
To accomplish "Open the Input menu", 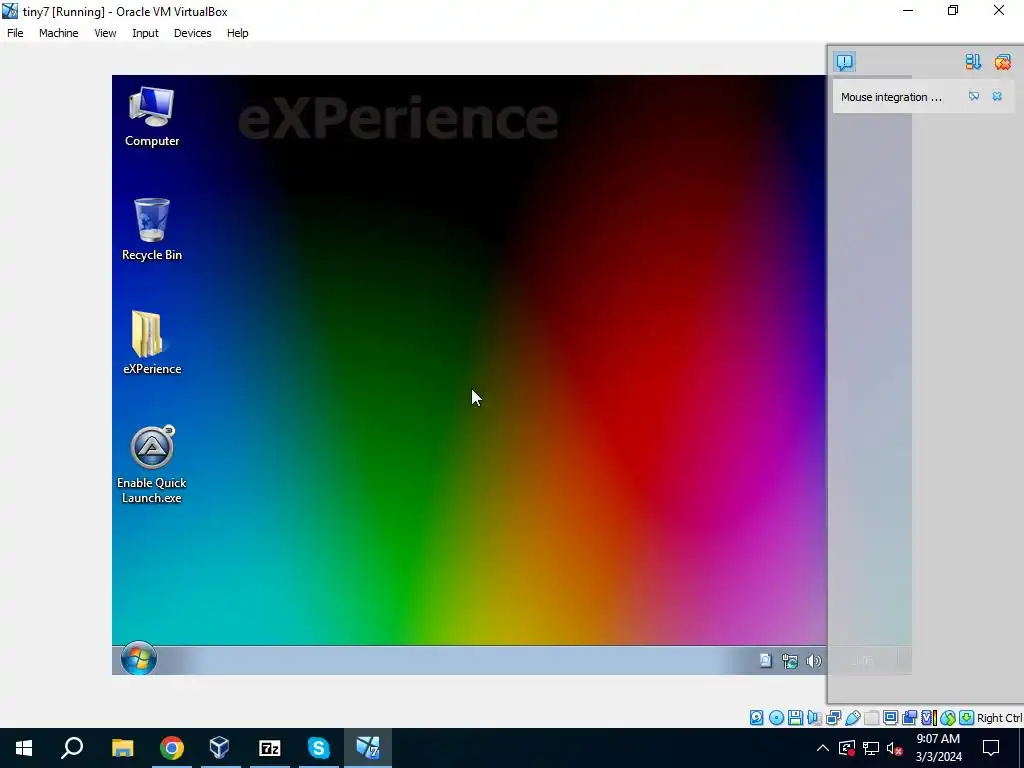I will tap(145, 33).
